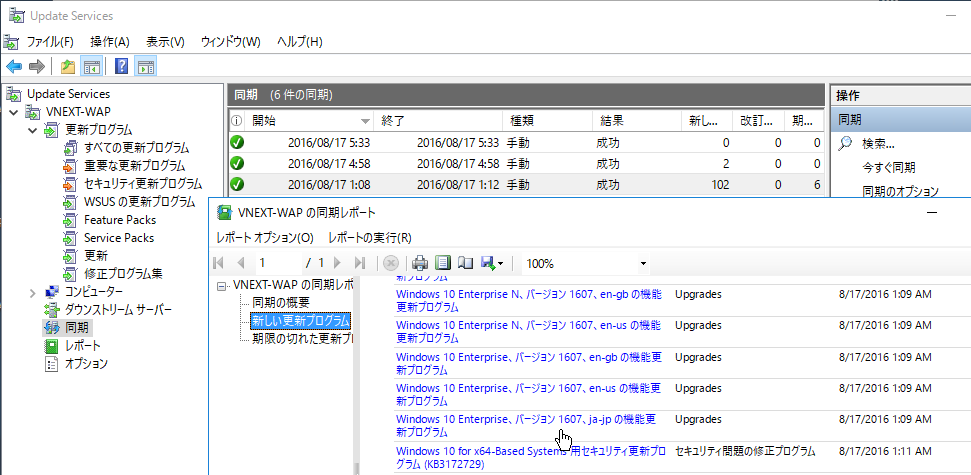The image size is (971, 475).
Task: Open the KB3172729 security update link
Action: pos(531,457)
